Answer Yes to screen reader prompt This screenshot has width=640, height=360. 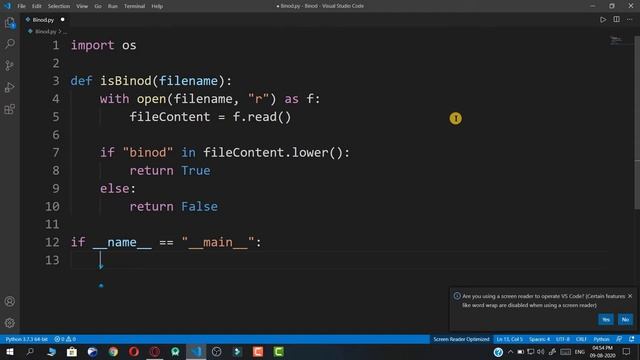pos(606,319)
